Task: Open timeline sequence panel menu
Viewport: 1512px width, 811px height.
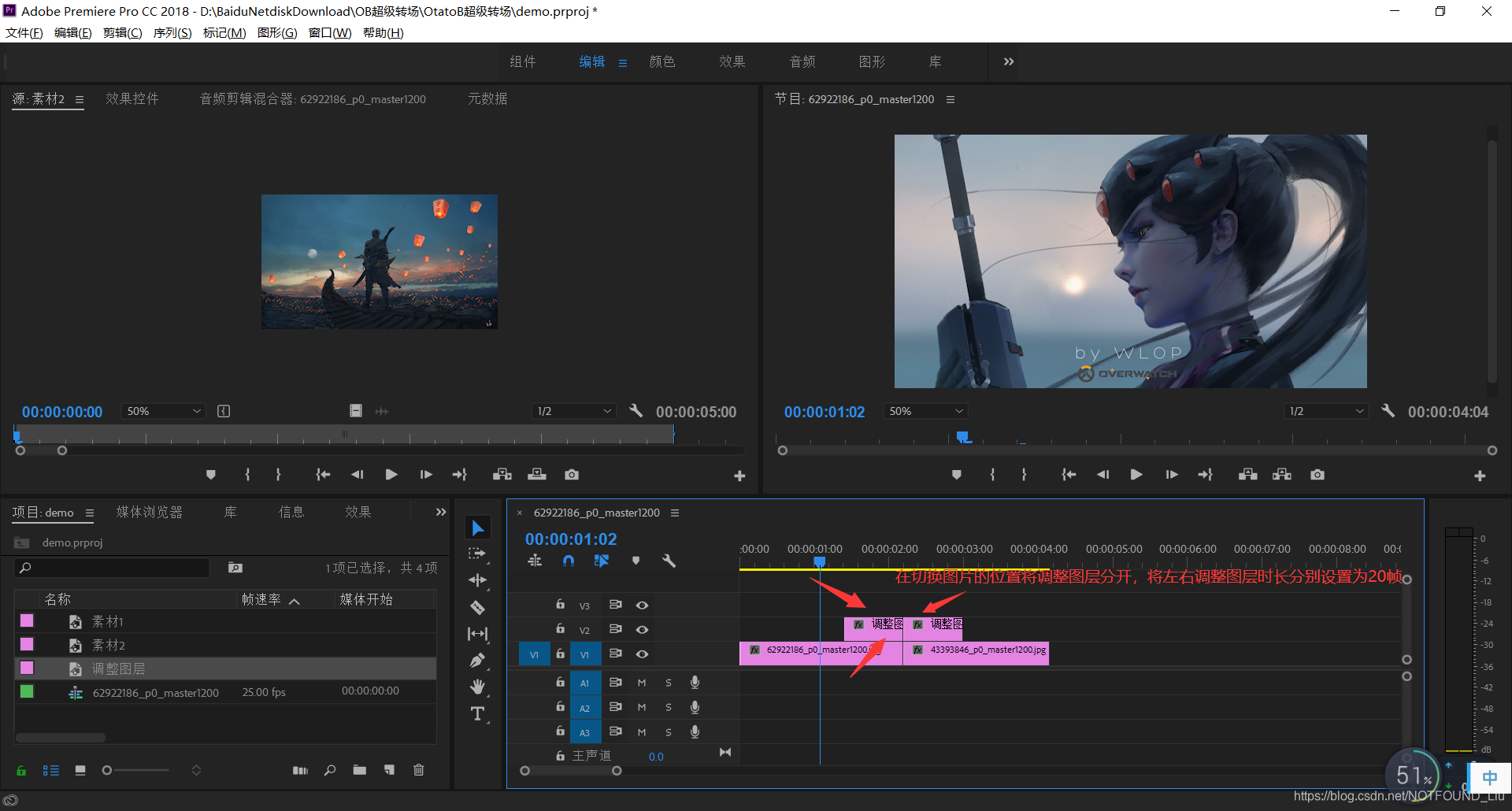Action: (x=675, y=513)
